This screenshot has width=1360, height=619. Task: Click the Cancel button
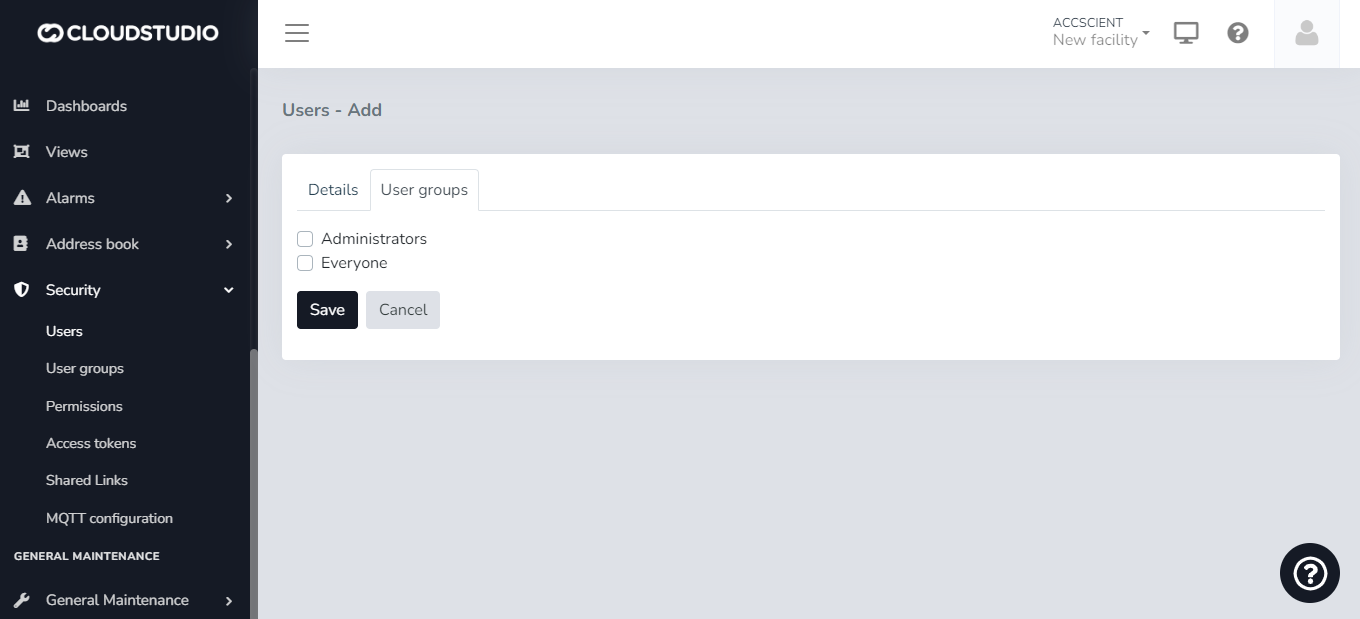click(403, 310)
